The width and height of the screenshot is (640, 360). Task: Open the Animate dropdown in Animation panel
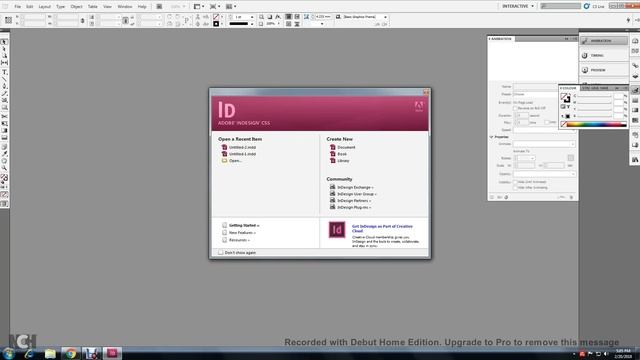pyautogui.click(x=544, y=144)
